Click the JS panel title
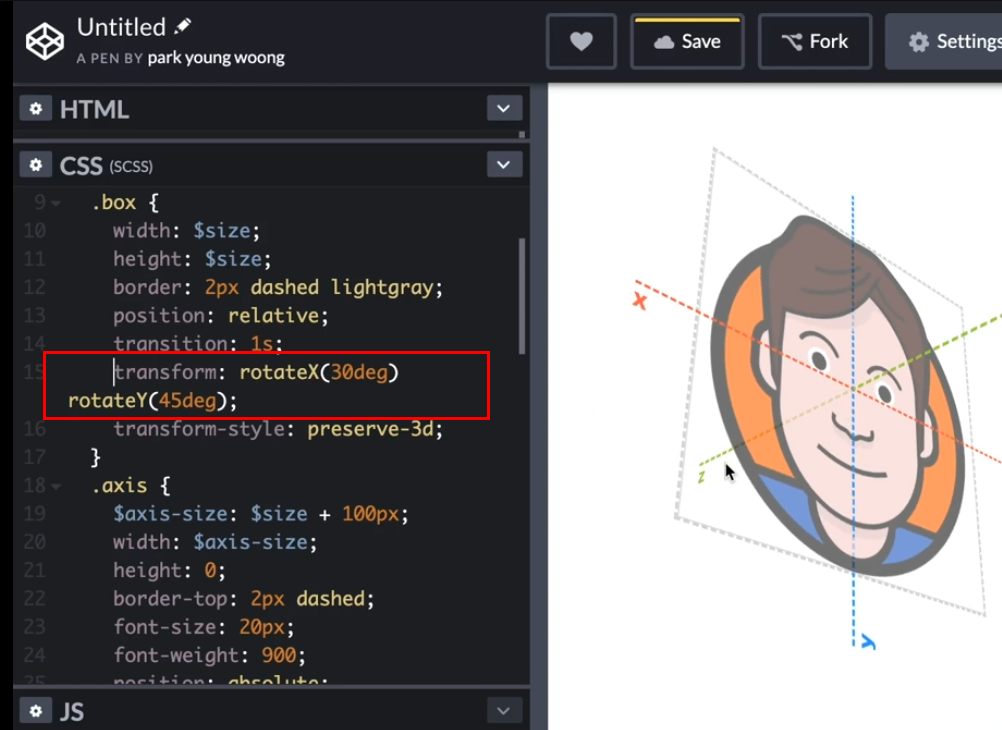The height and width of the screenshot is (730, 1002). pos(72,711)
